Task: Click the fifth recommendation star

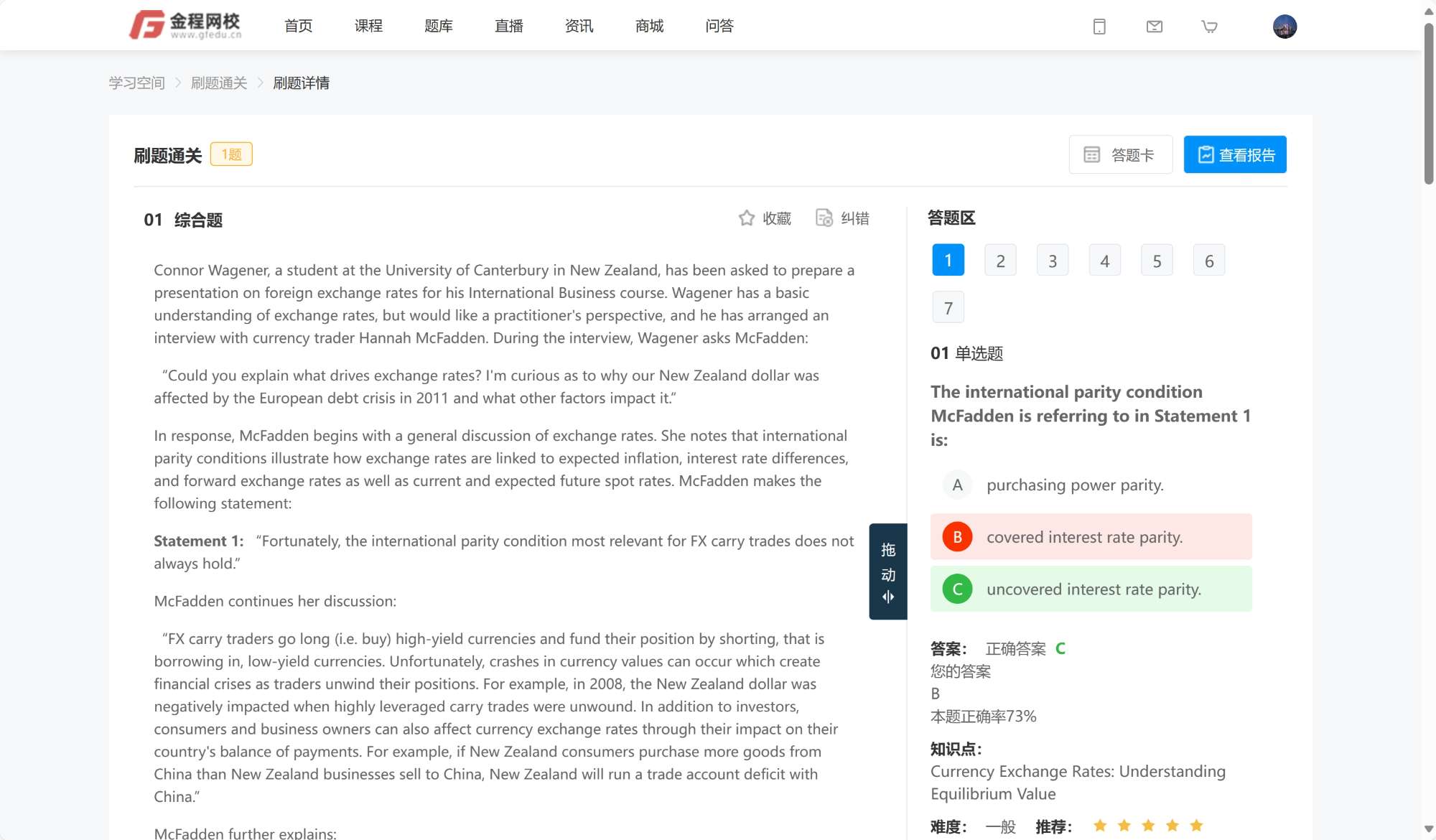Action: point(1196,826)
